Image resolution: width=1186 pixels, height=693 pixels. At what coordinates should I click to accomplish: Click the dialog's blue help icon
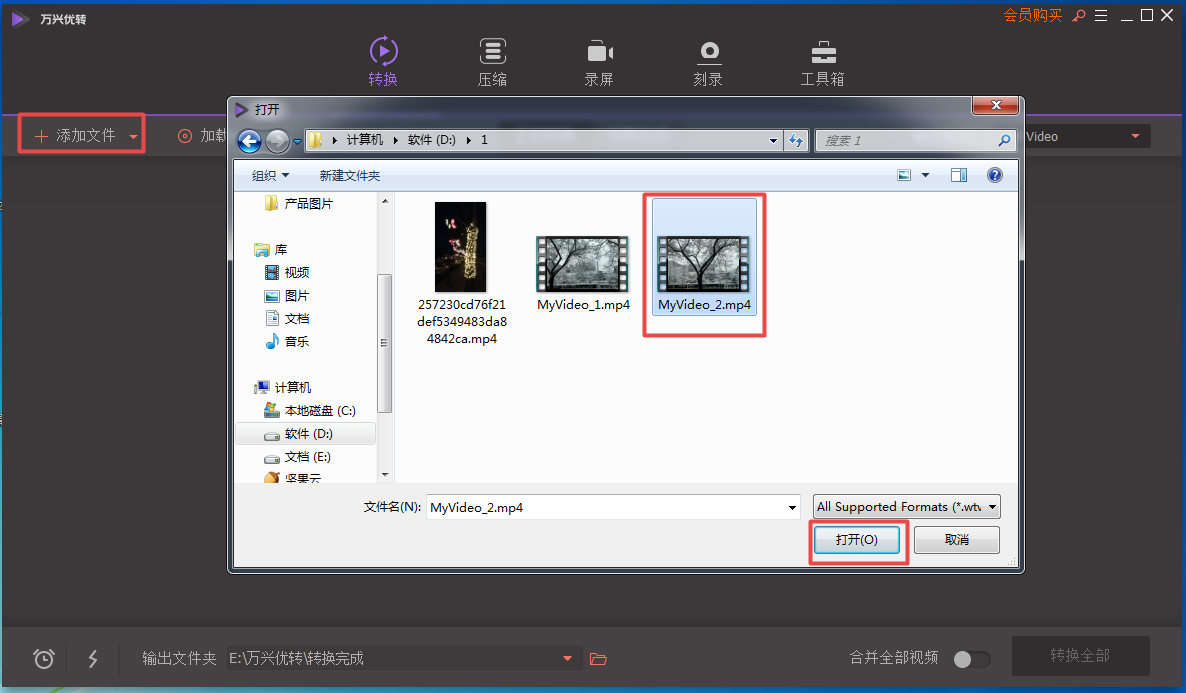tap(994, 175)
